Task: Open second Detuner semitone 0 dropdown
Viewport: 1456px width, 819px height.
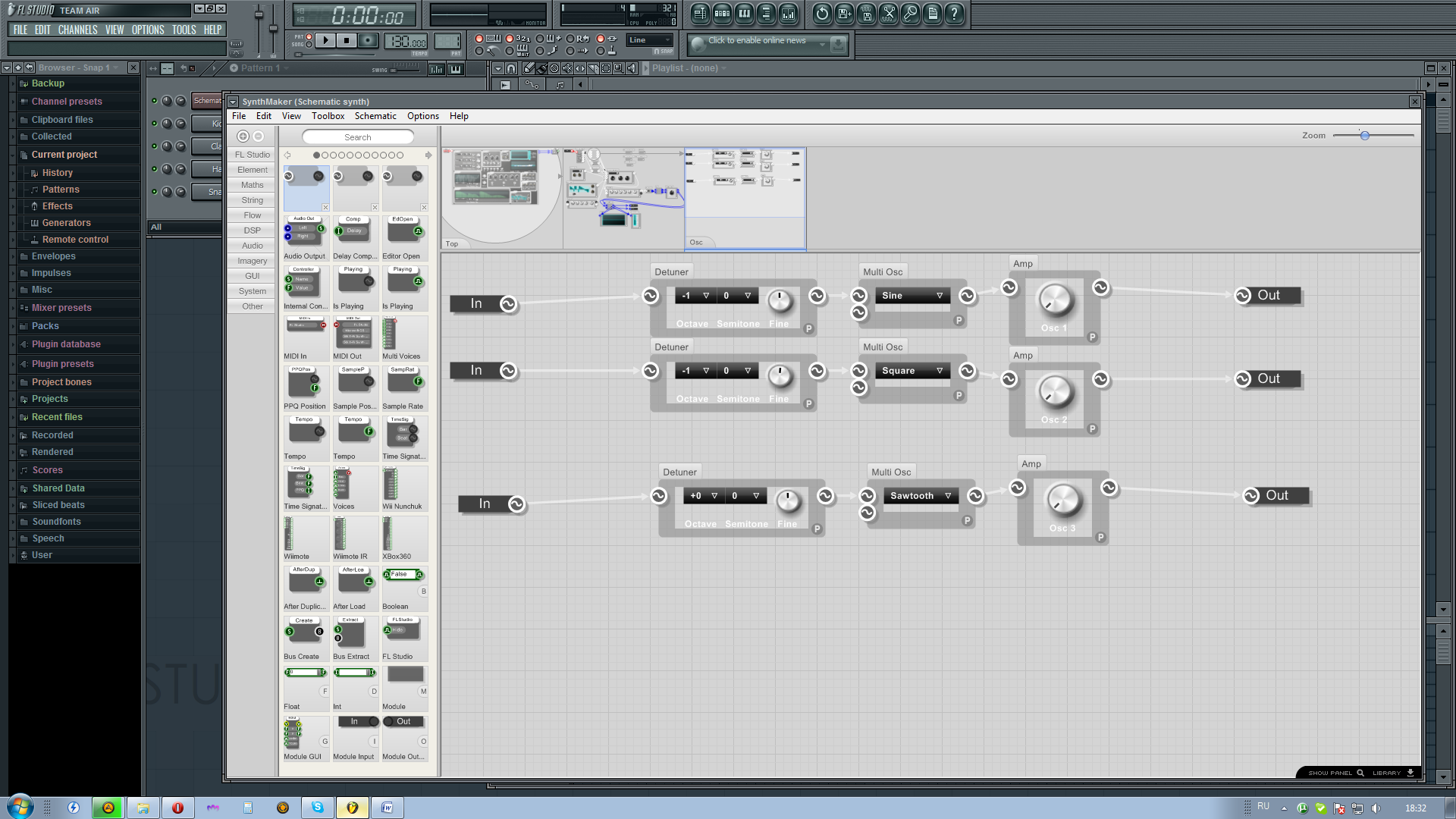Action: click(737, 371)
